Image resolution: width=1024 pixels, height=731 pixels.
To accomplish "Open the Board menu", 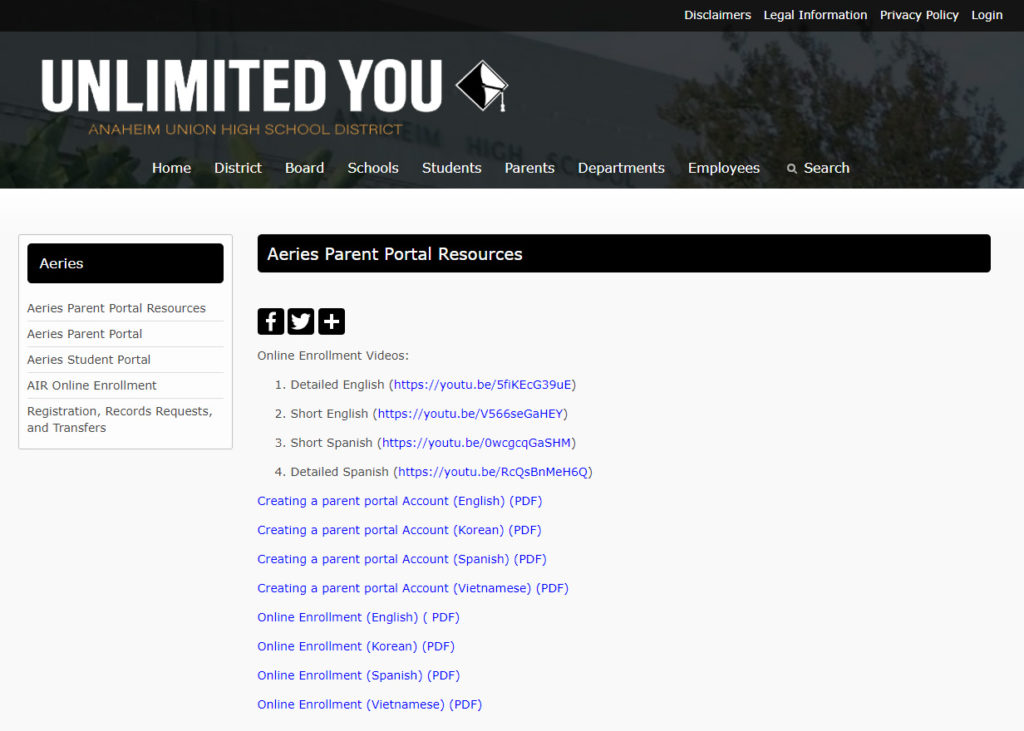I will (x=304, y=168).
